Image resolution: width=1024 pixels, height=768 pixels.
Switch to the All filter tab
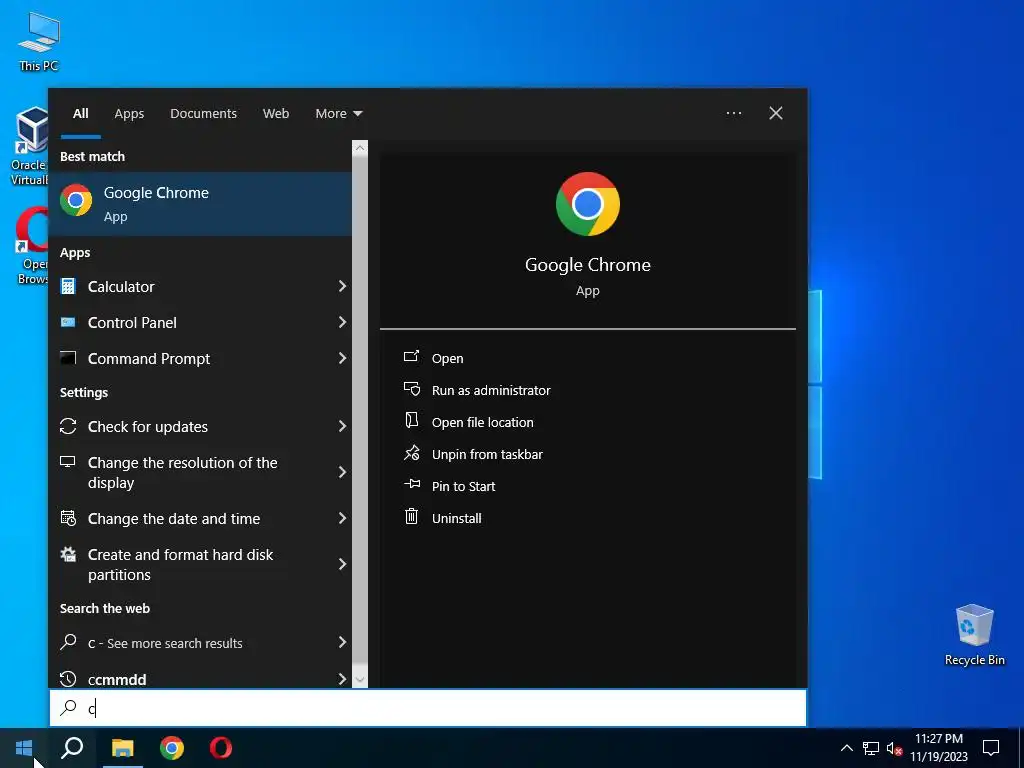click(81, 114)
